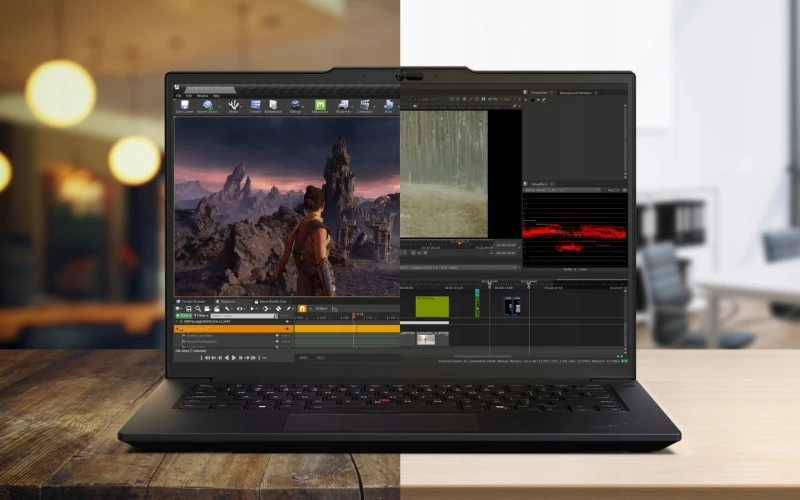This screenshot has width=800, height=500.
Task: Click the Sequencer magnifier search icon
Action: click(198, 309)
